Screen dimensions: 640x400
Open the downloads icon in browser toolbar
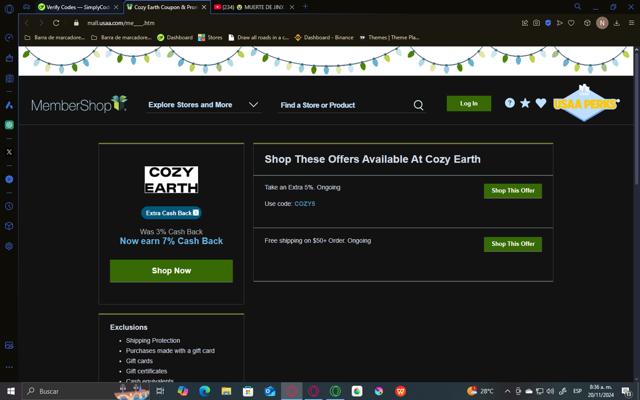(x=617, y=23)
